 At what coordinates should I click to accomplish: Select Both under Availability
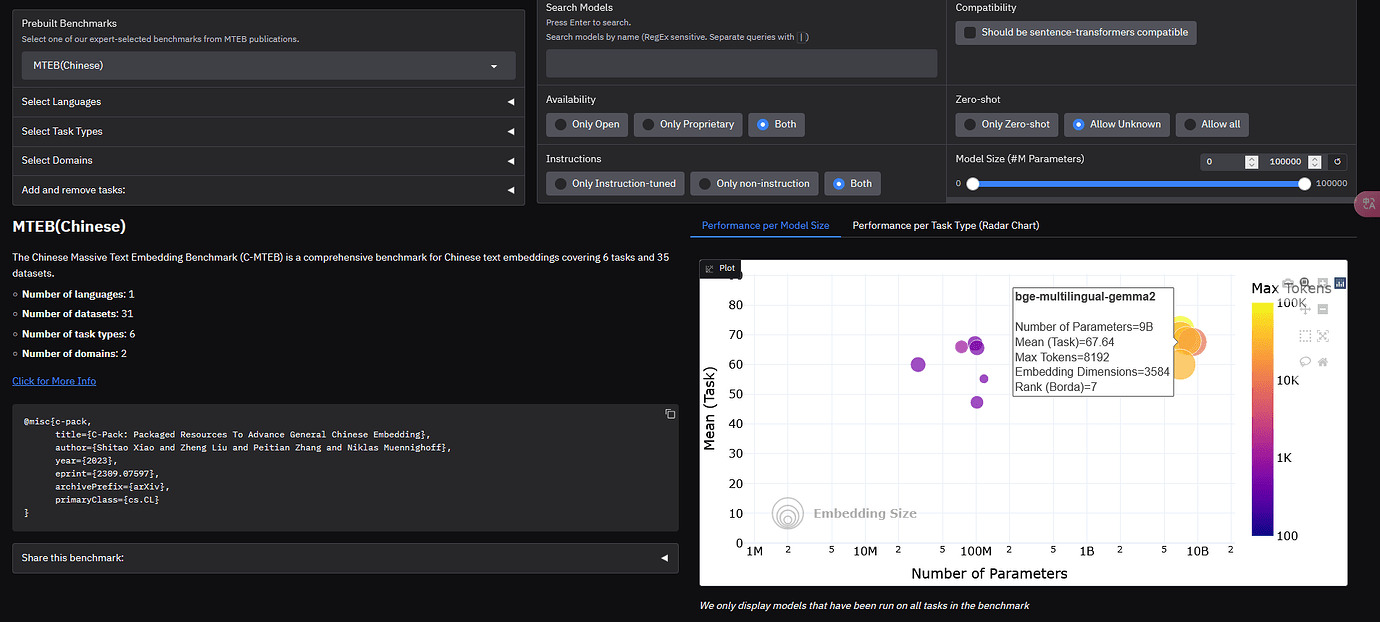pos(777,125)
